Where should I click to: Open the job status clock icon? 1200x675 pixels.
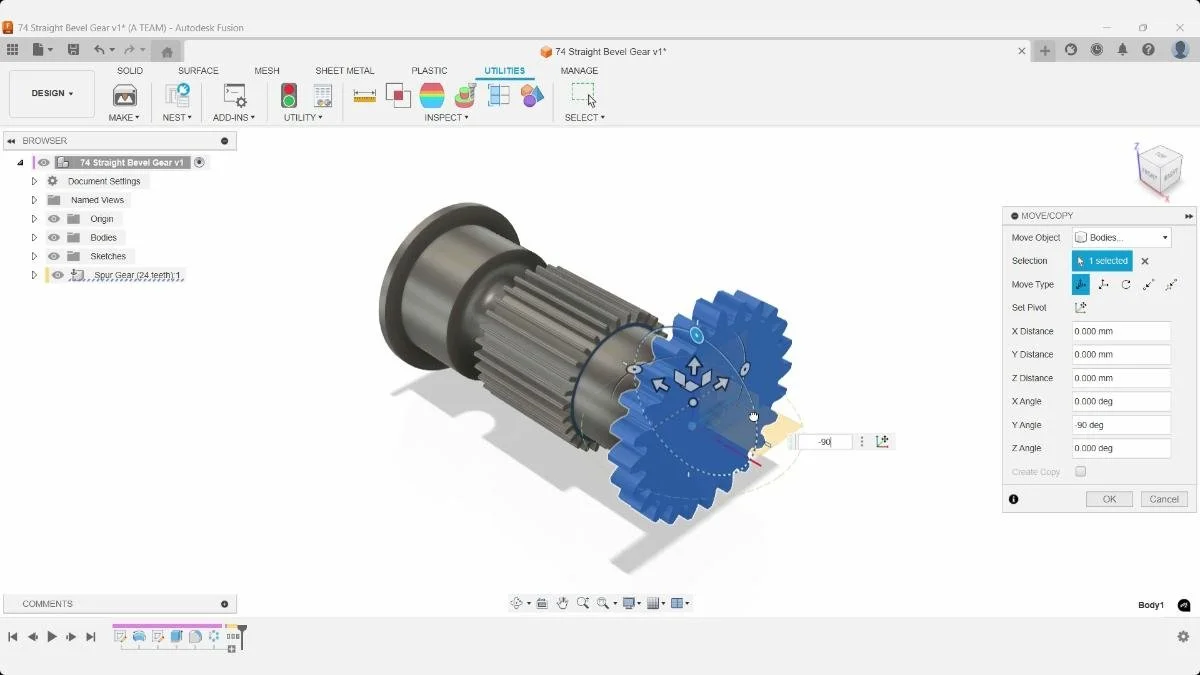(1097, 50)
